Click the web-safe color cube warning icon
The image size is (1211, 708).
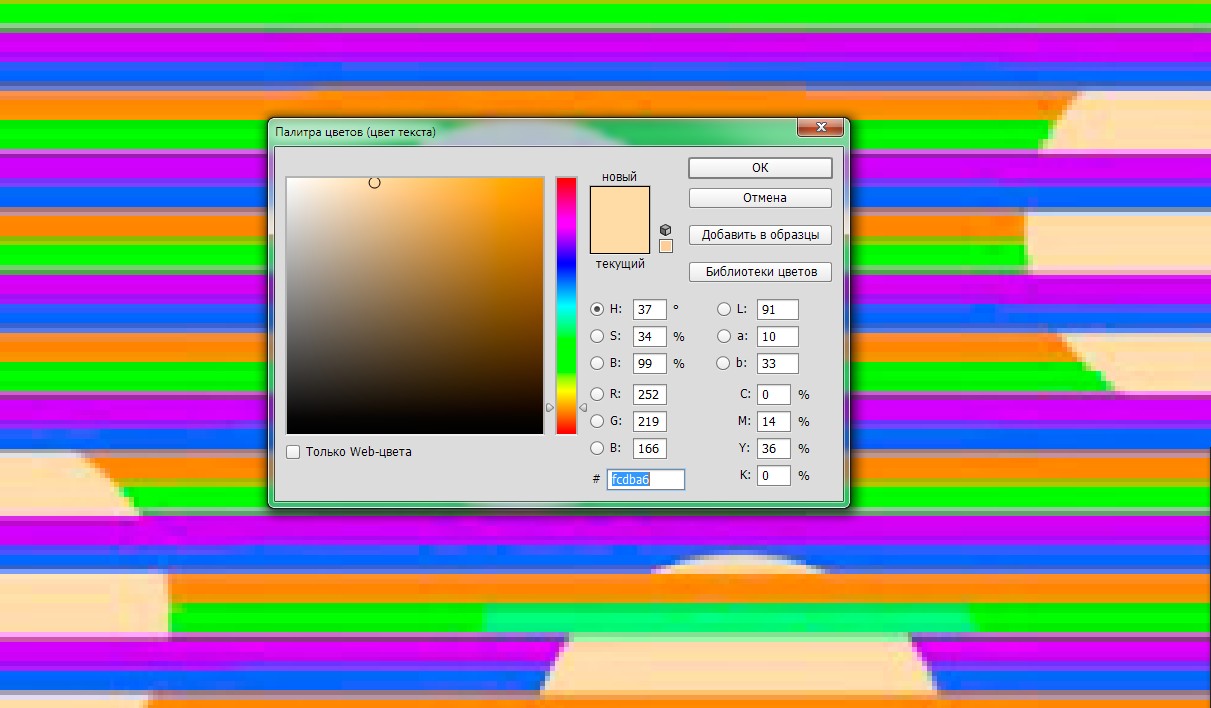(666, 230)
